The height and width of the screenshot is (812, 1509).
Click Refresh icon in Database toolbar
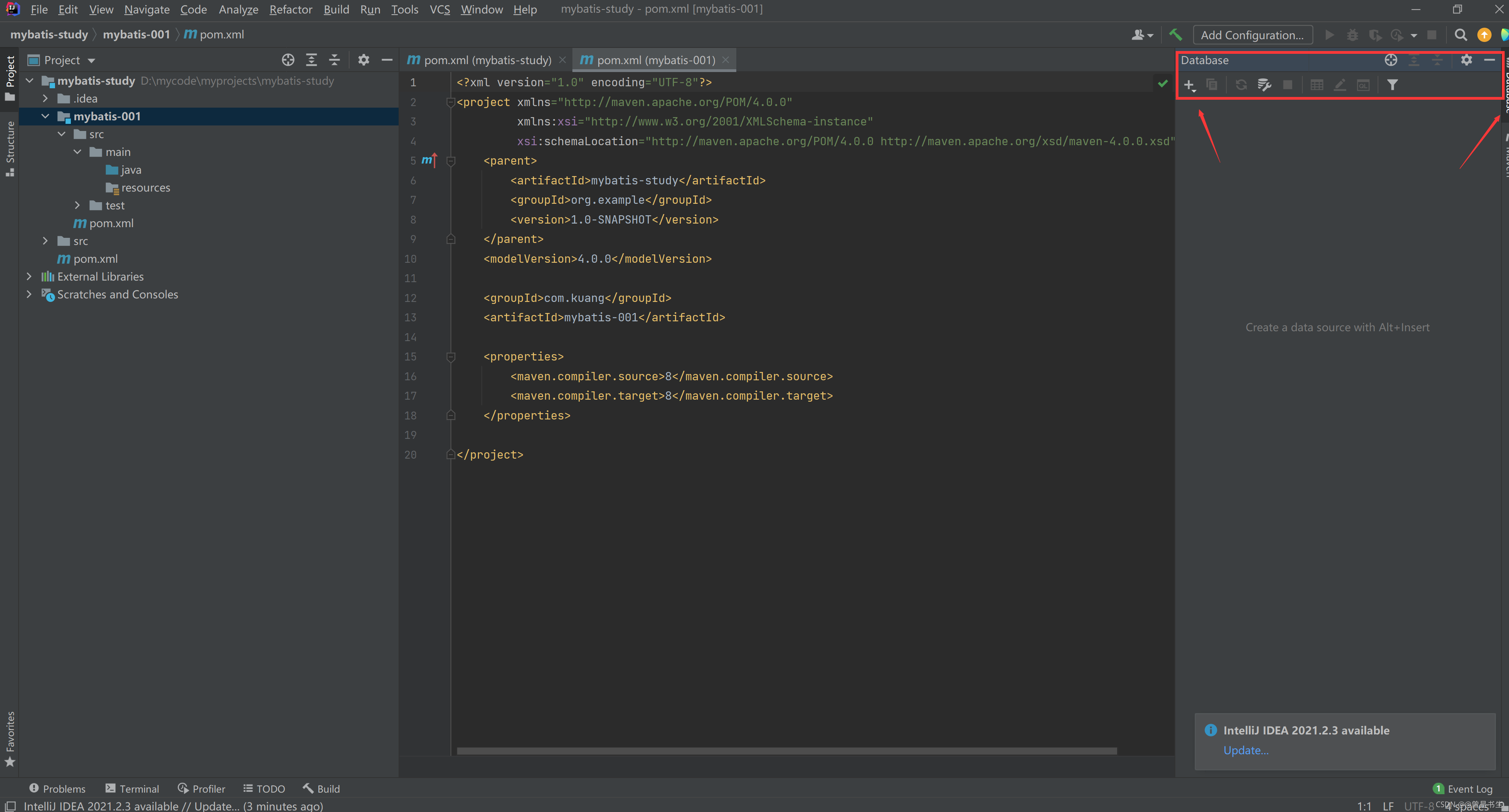[x=1241, y=85]
